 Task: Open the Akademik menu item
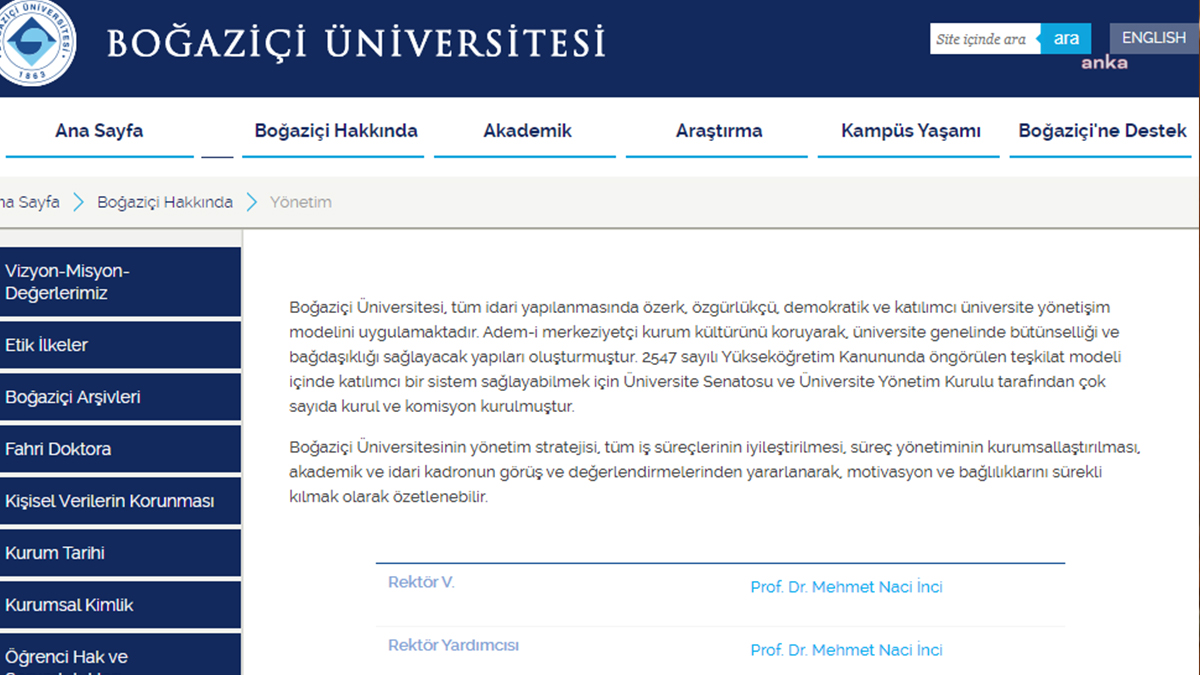[x=527, y=130]
